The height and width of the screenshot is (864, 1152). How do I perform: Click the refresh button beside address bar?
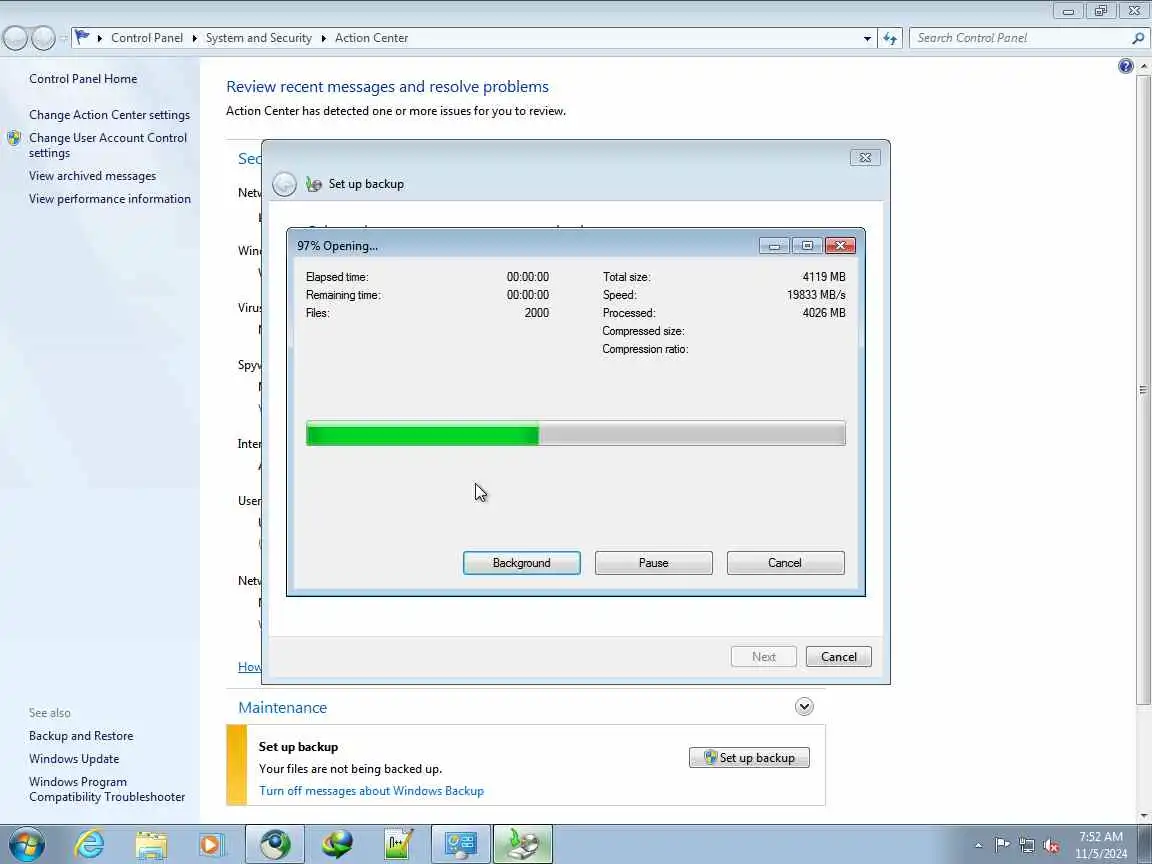pyautogui.click(x=890, y=38)
